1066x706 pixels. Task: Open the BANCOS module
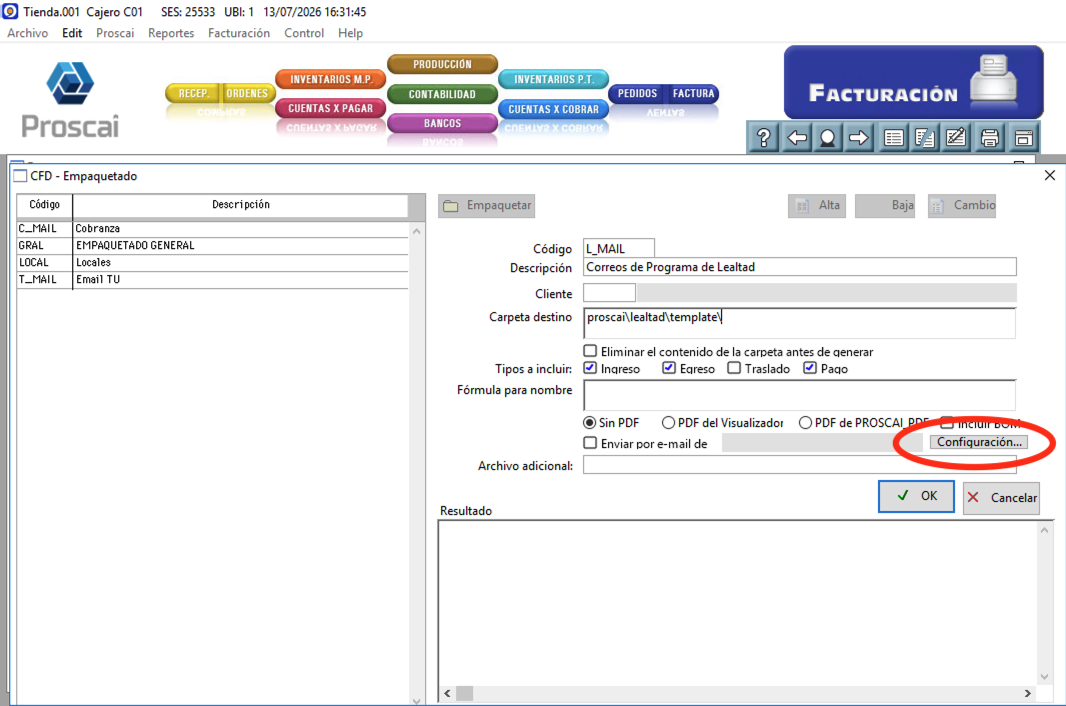point(443,123)
